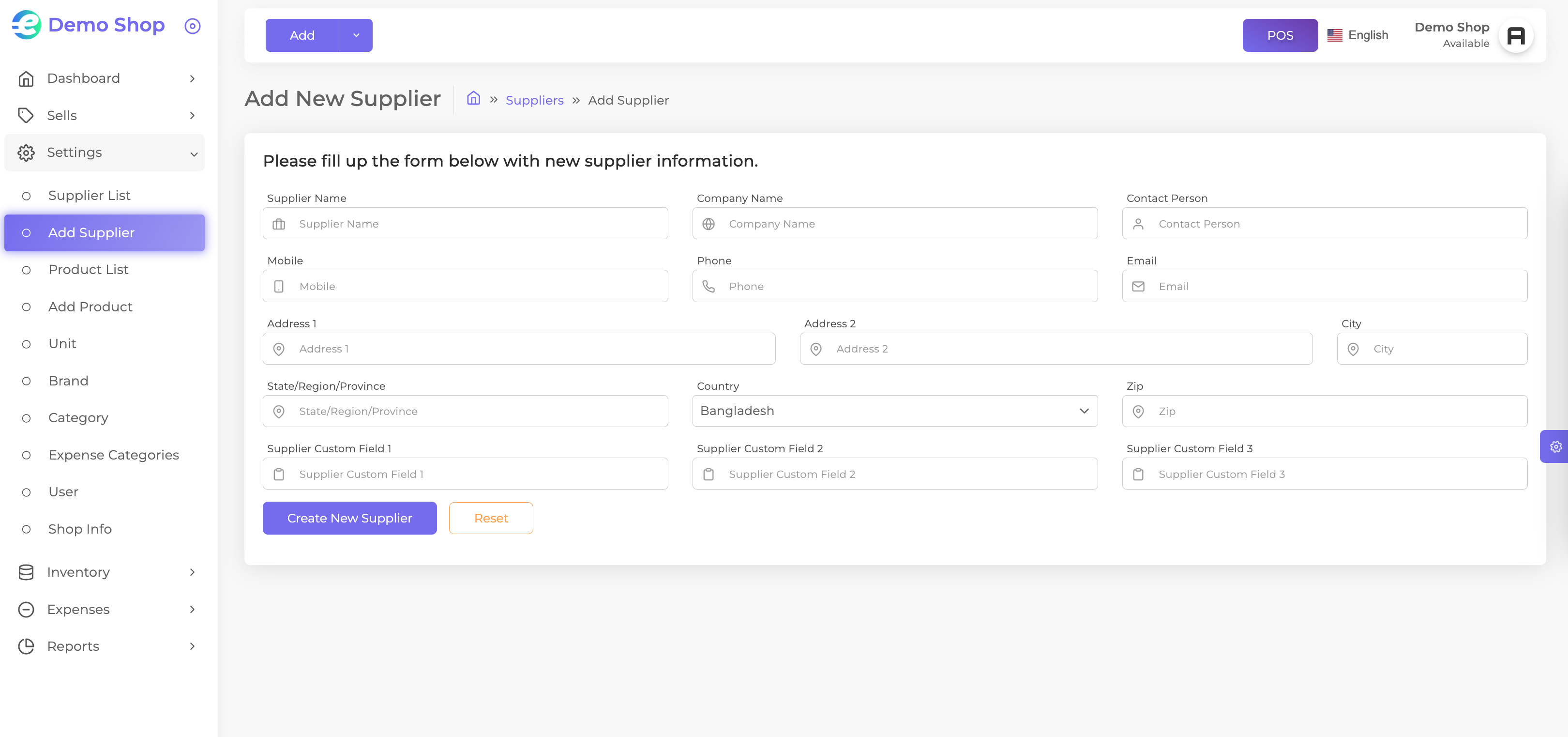Viewport: 1568px width, 737px height.
Task: Open the floating settings gear panel
Action: pos(1554,446)
